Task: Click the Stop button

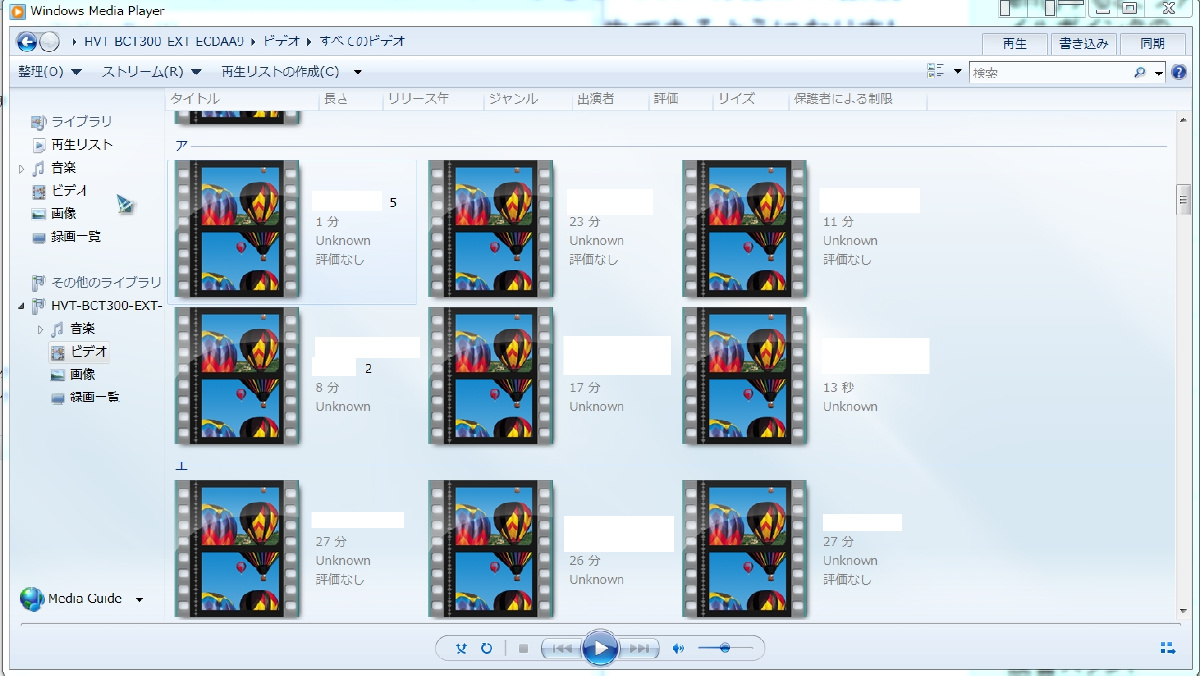Action: 523,648
